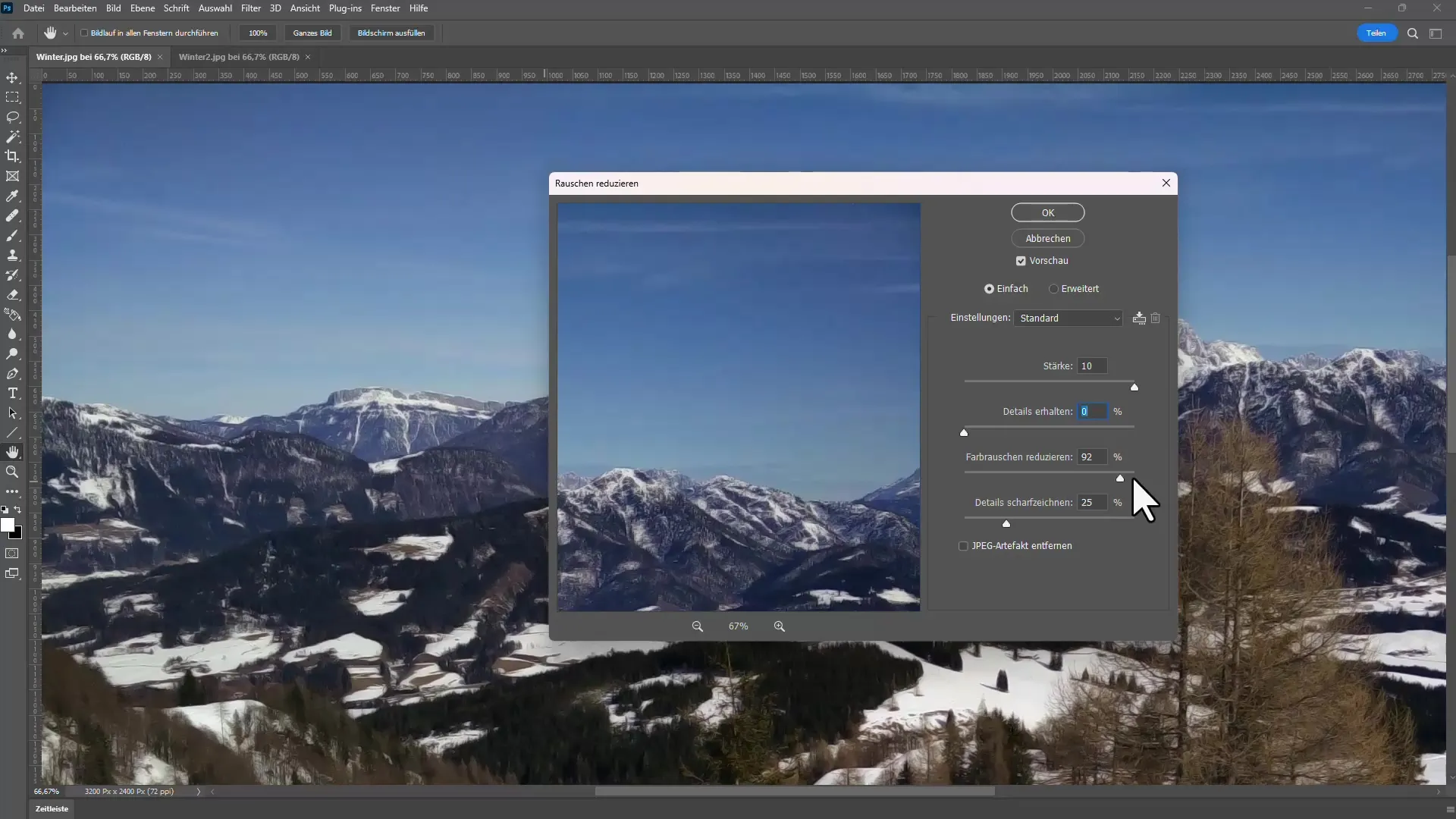
Task: Select the Brush tool
Action: pos(13,235)
